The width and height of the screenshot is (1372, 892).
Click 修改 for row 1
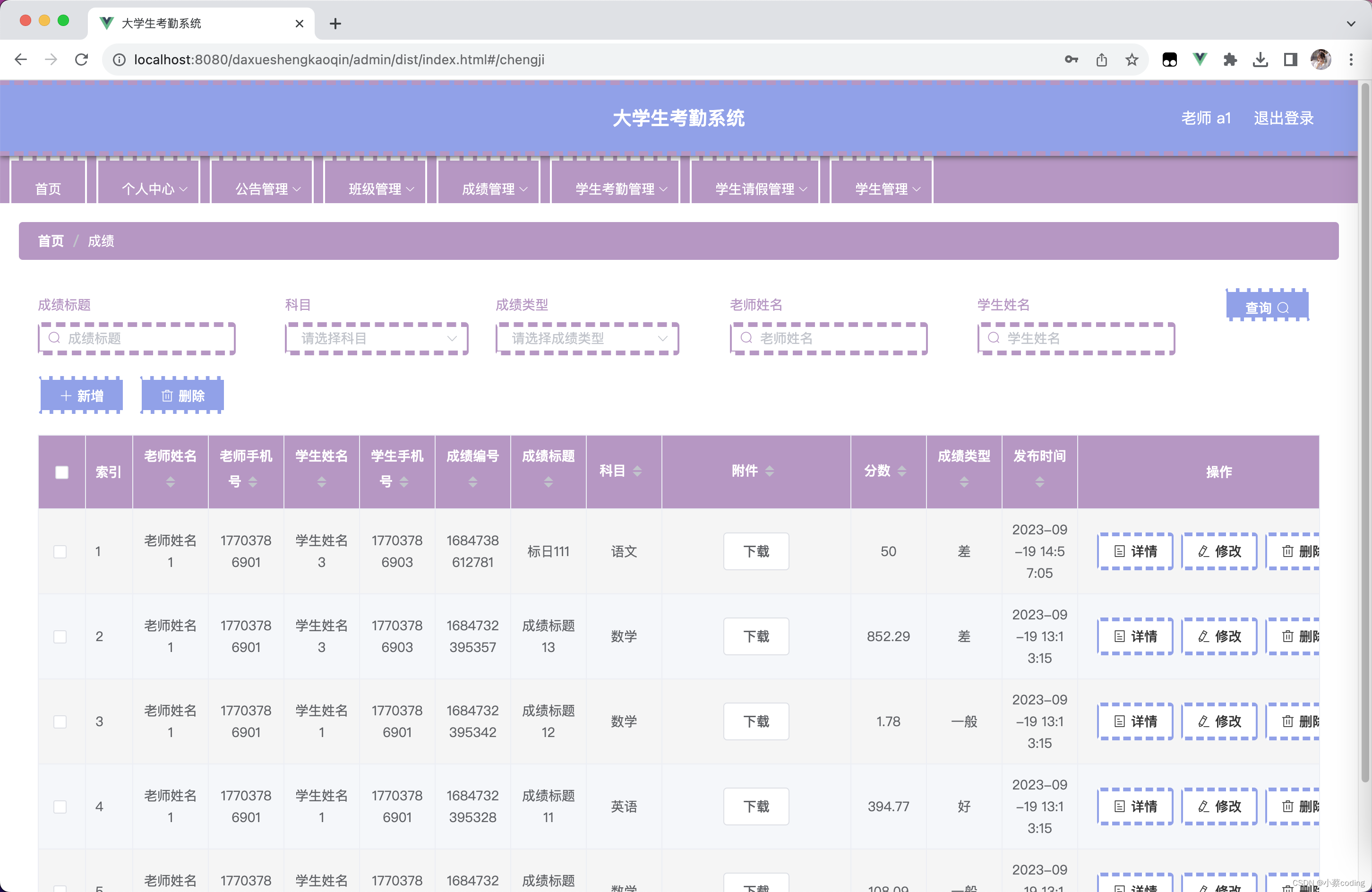1219,551
